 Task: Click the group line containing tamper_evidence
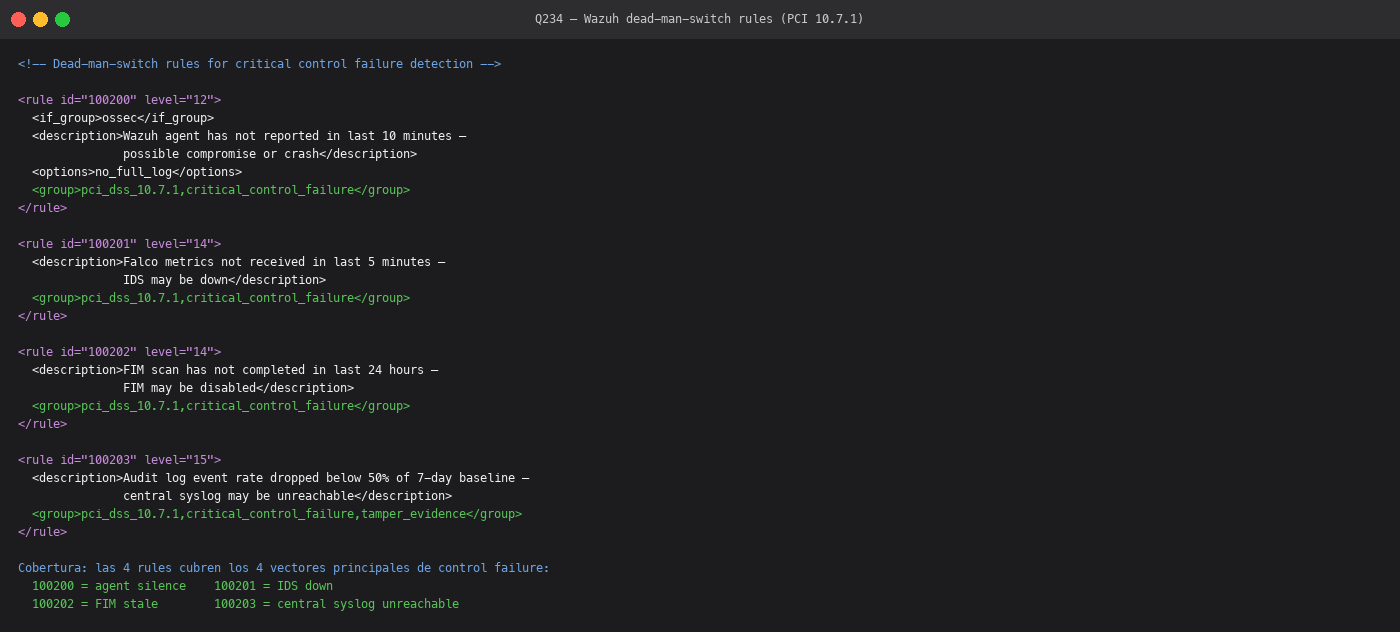tap(277, 514)
